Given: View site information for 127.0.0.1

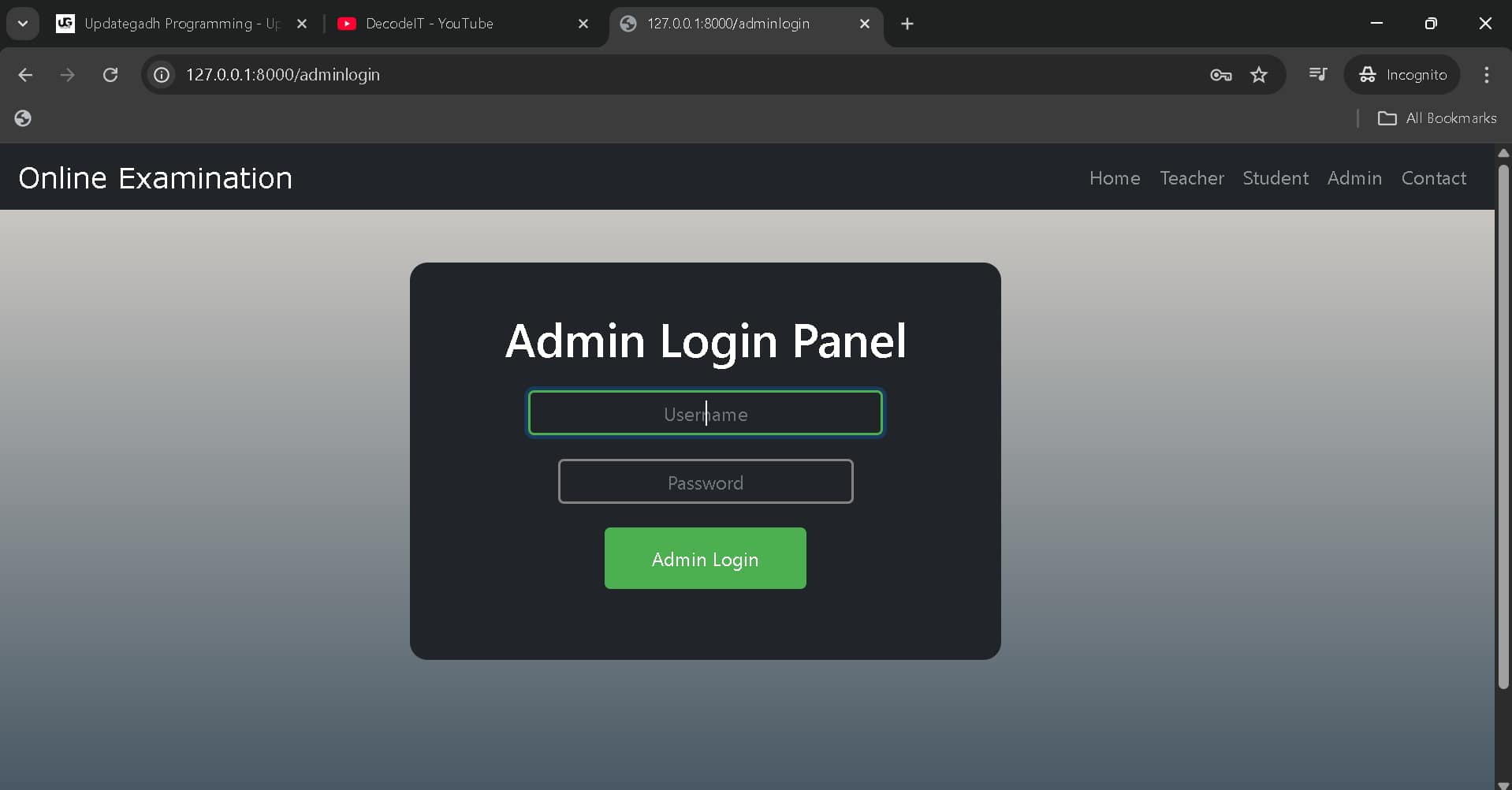Looking at the screenshot, I should [161, 75].
